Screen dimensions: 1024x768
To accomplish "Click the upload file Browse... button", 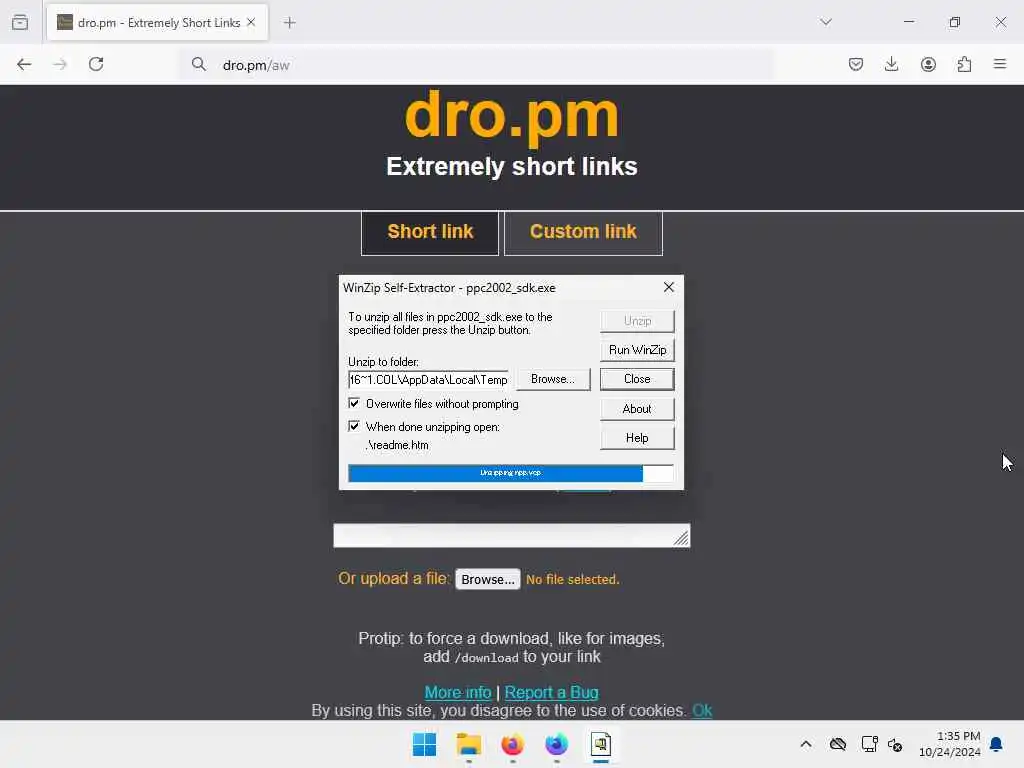I will [488, 579].
